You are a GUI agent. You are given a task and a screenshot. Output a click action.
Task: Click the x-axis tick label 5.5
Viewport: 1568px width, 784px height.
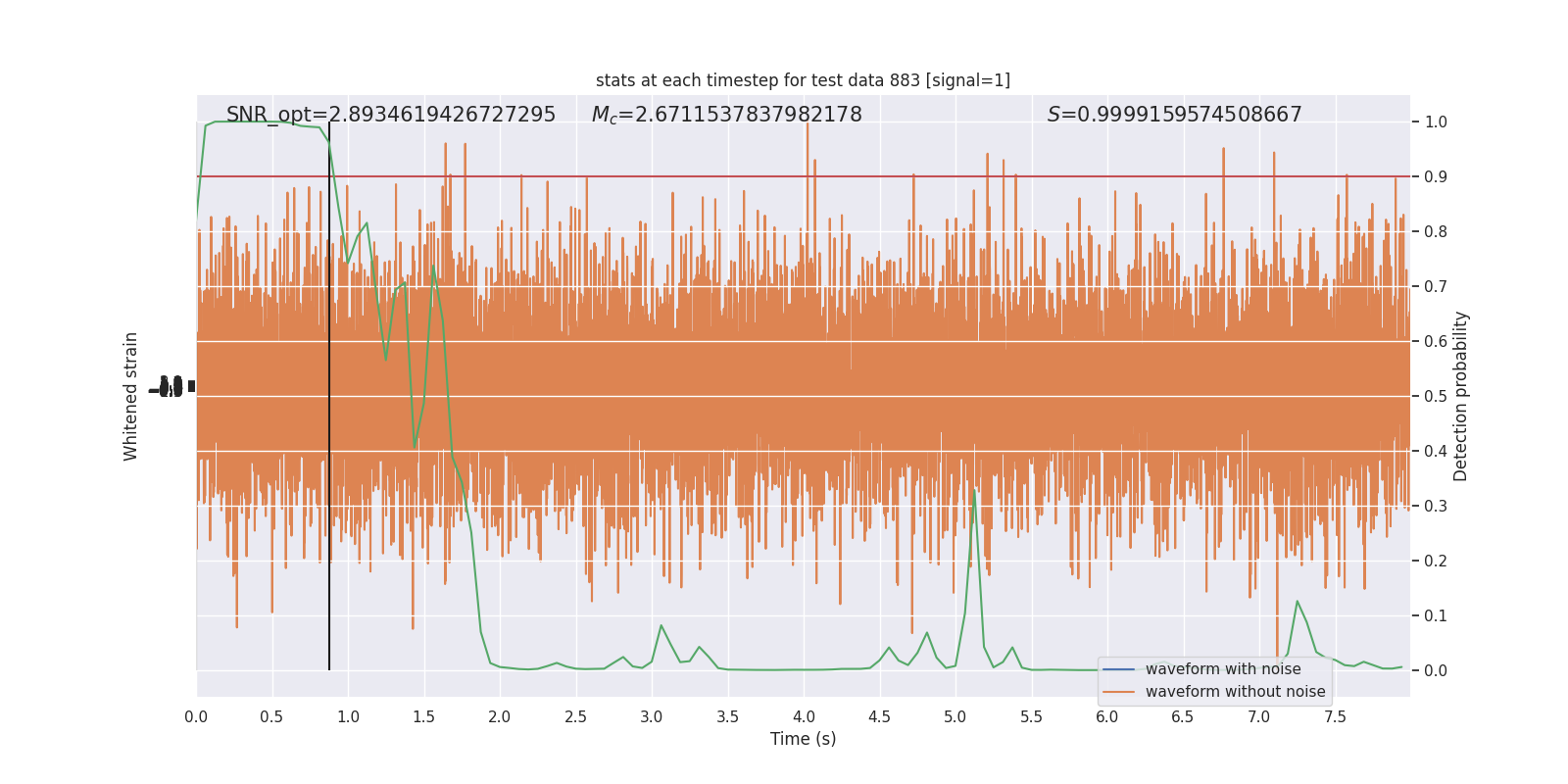[1031, 716]
